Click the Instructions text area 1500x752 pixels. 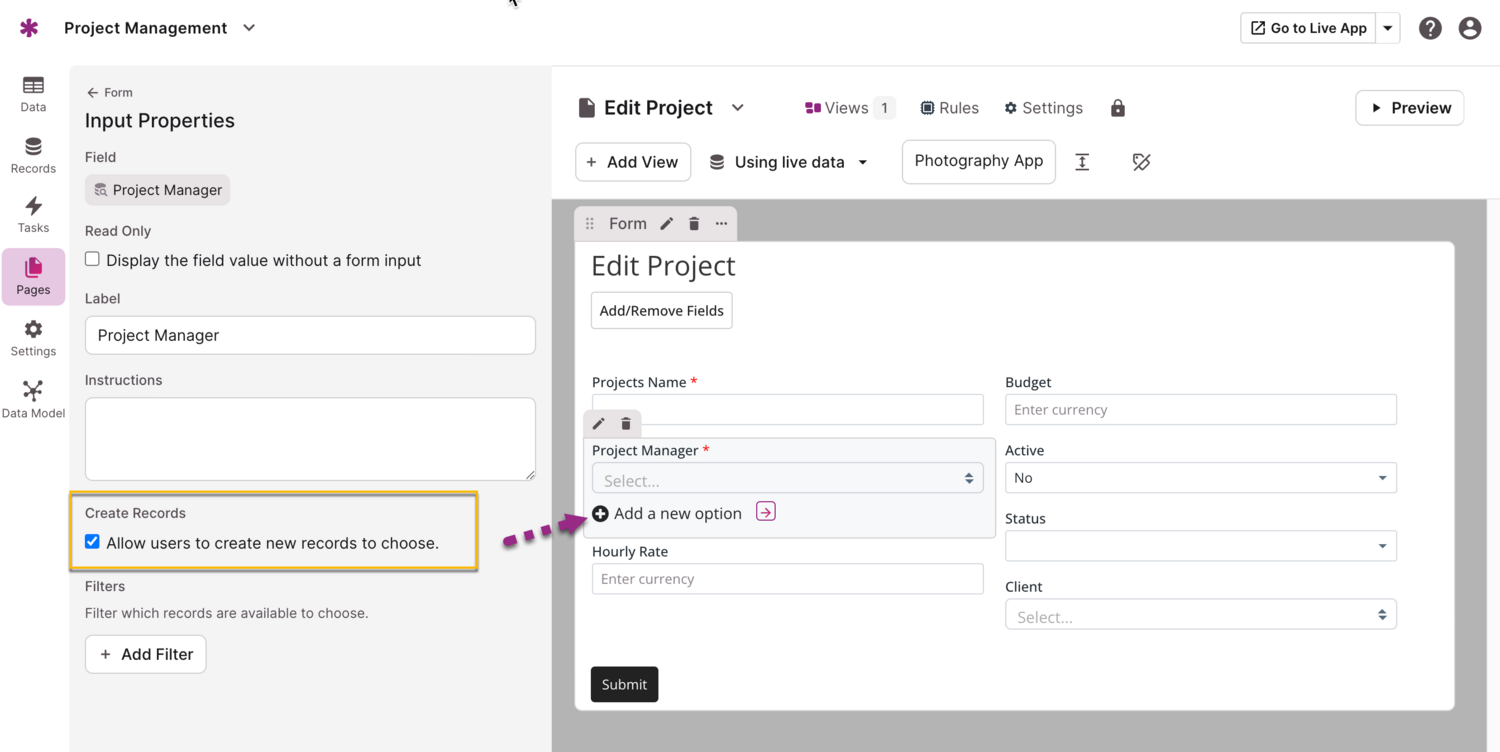pos(310,438)
